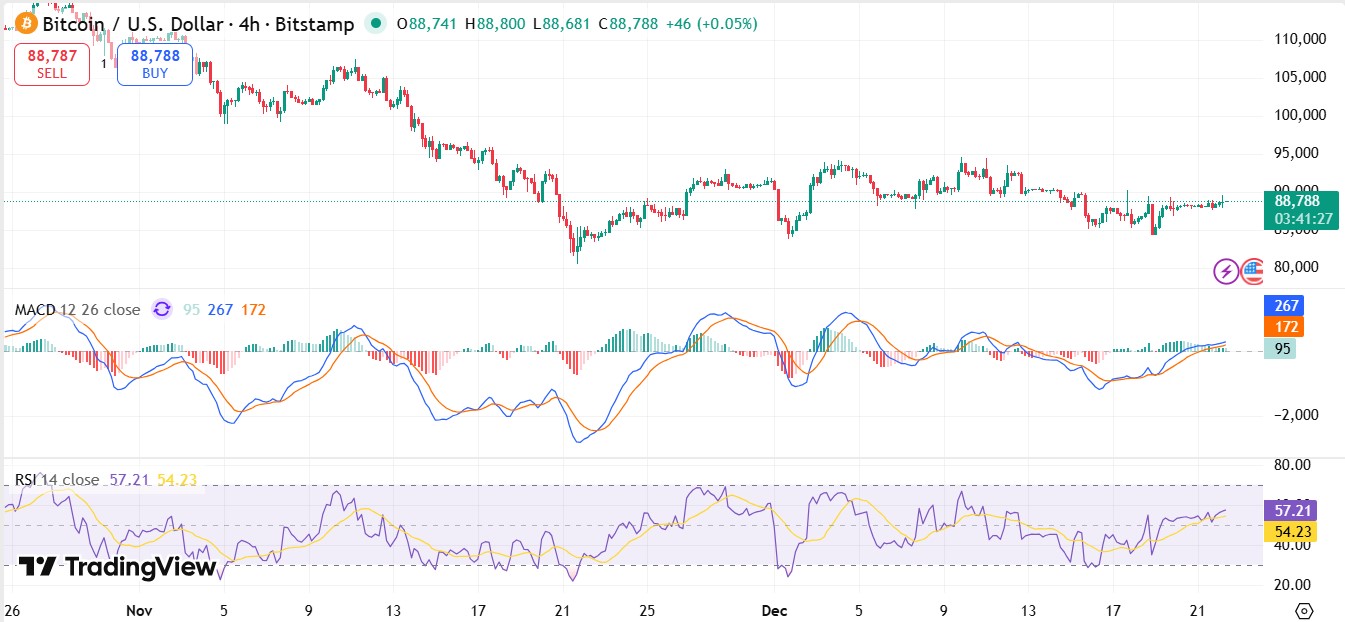Image resolution: width=1345 pixels, height=622 pixels.
Task: Click the BUY button showing 88,788
Action: (x=154, y=63)
